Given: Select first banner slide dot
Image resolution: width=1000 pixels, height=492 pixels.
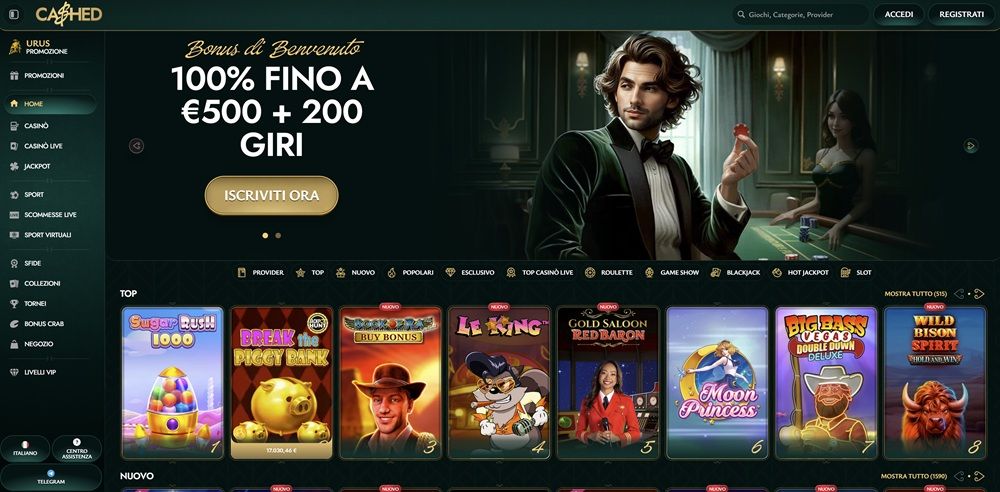Looking at the screenshot, I should coord(265,235).
